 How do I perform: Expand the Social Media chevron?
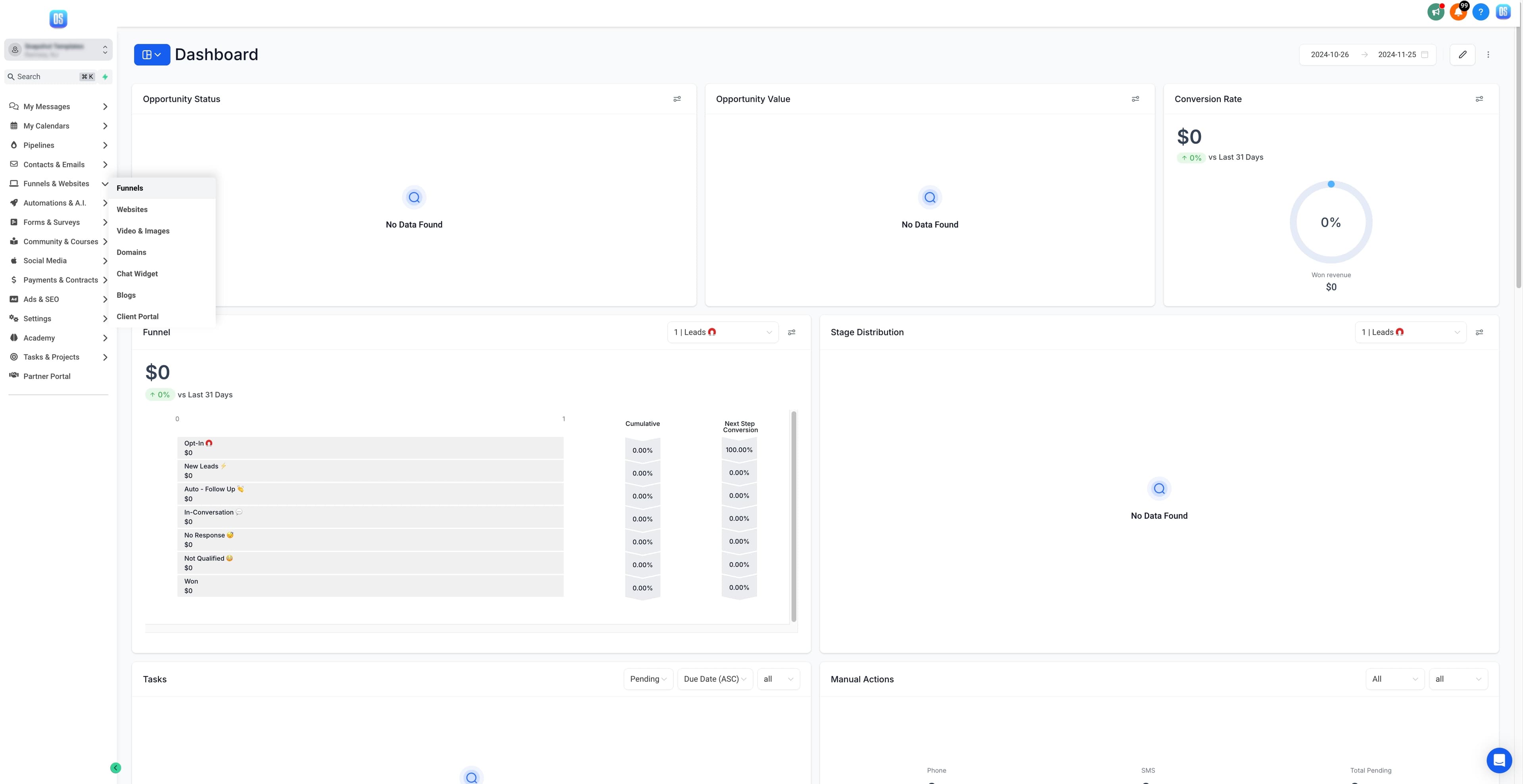105,261
